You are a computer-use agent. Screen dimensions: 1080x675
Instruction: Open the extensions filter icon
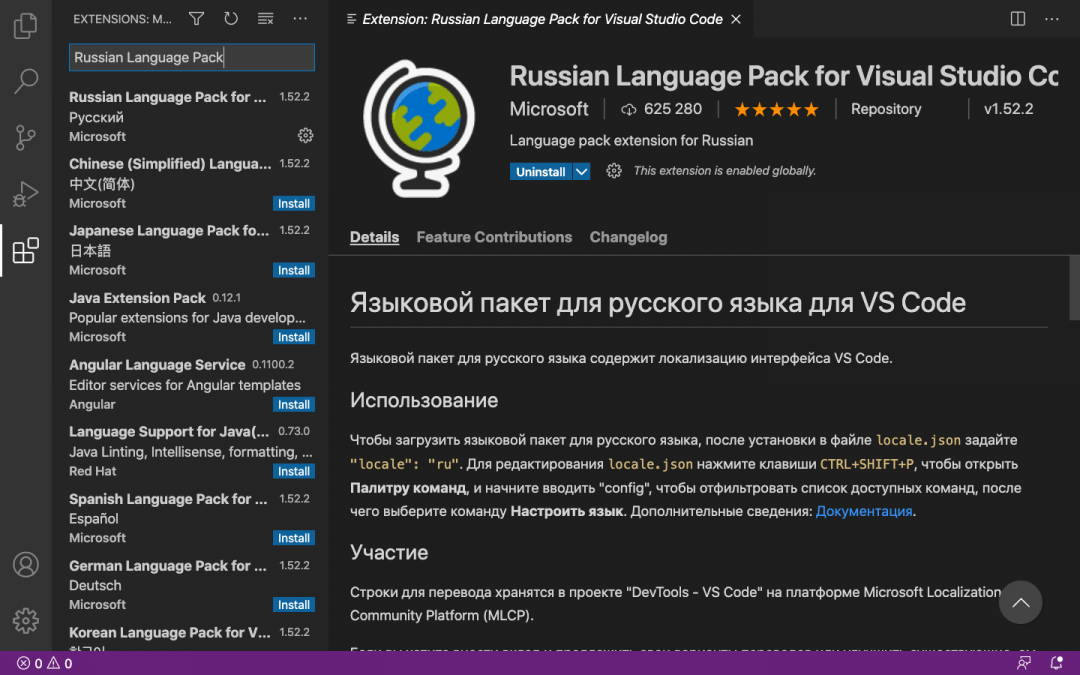(196, 18)
